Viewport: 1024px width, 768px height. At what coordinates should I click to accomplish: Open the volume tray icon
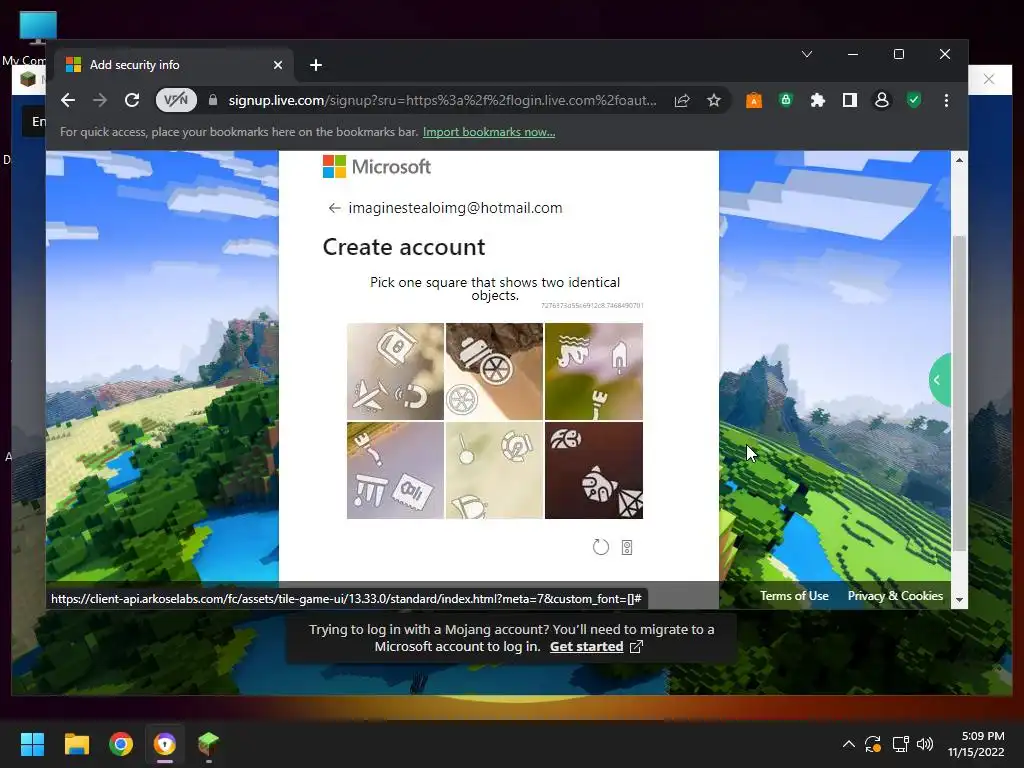(x=925, y=744)
